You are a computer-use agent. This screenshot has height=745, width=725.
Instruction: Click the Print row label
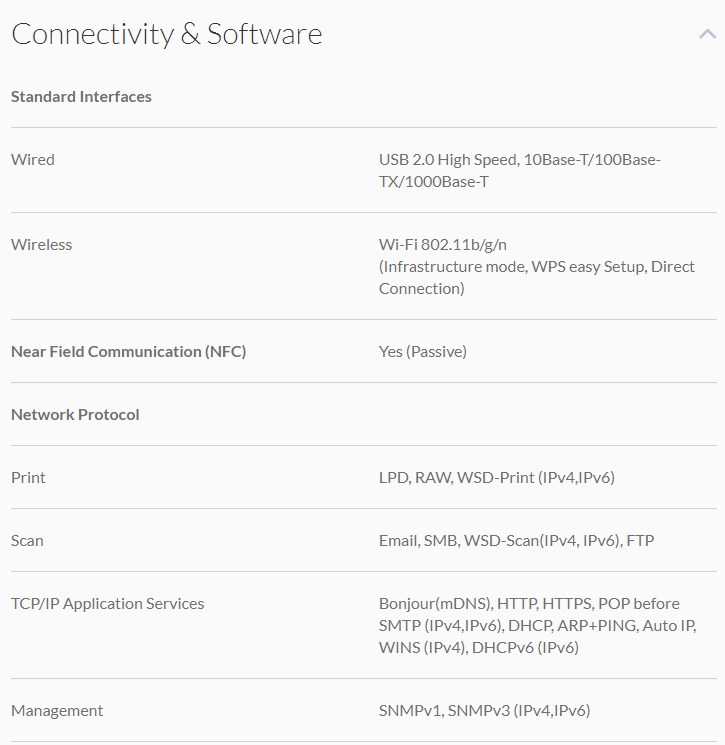click(x=28, y=478)
